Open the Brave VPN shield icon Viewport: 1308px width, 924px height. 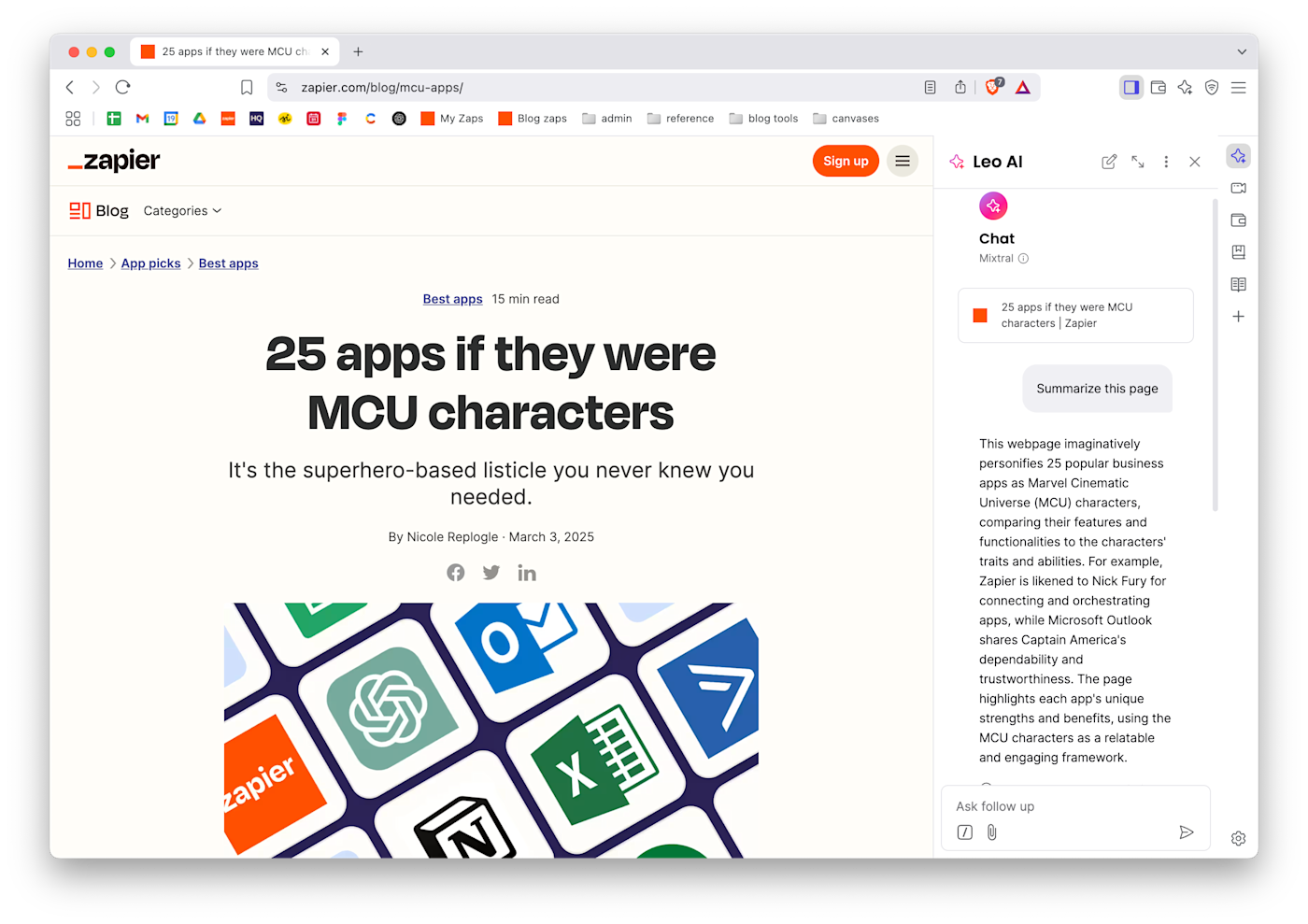(x=1212, y=87)
